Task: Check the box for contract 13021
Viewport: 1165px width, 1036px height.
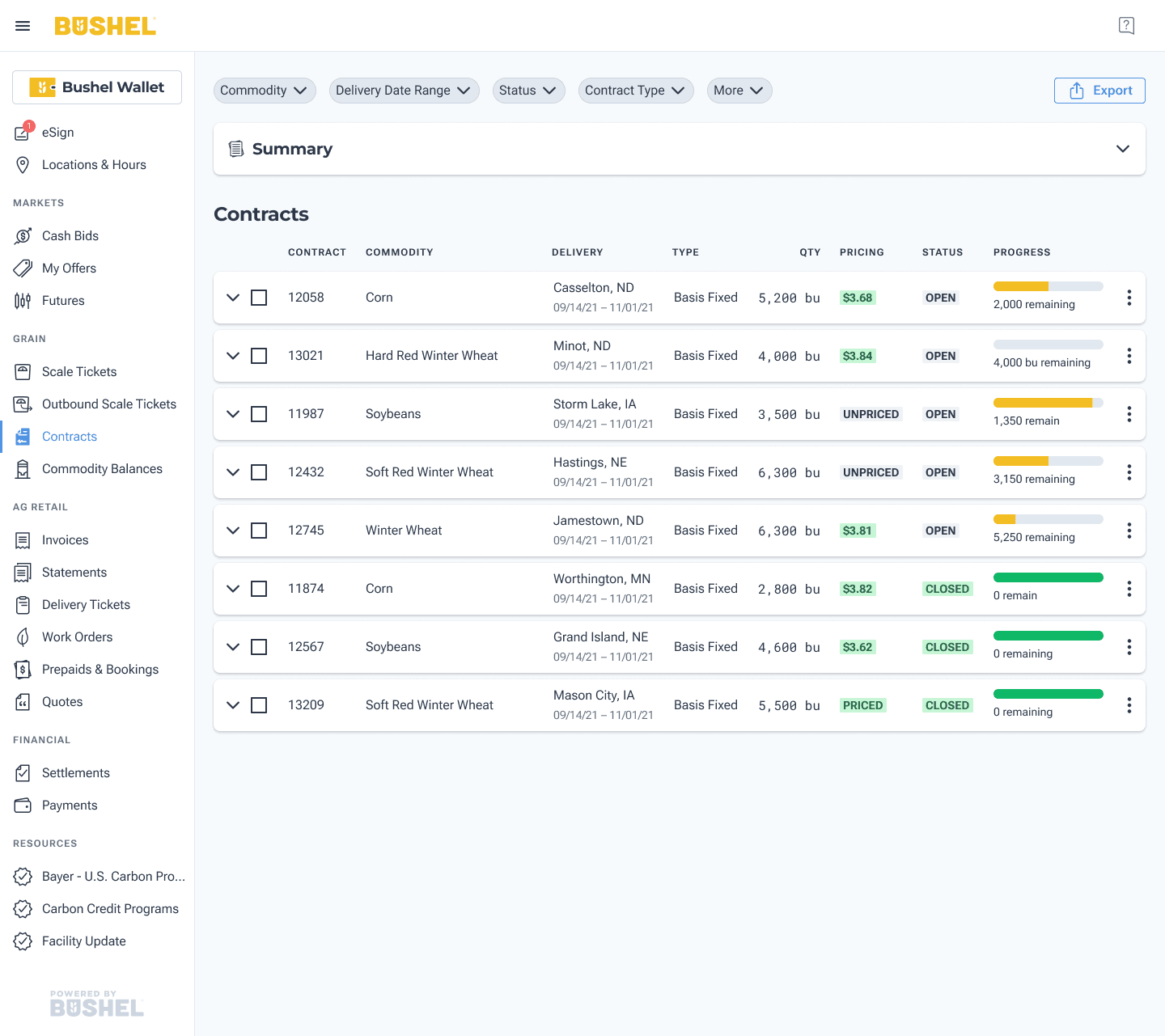Action: pyautogui.click(x=259, y=356)
